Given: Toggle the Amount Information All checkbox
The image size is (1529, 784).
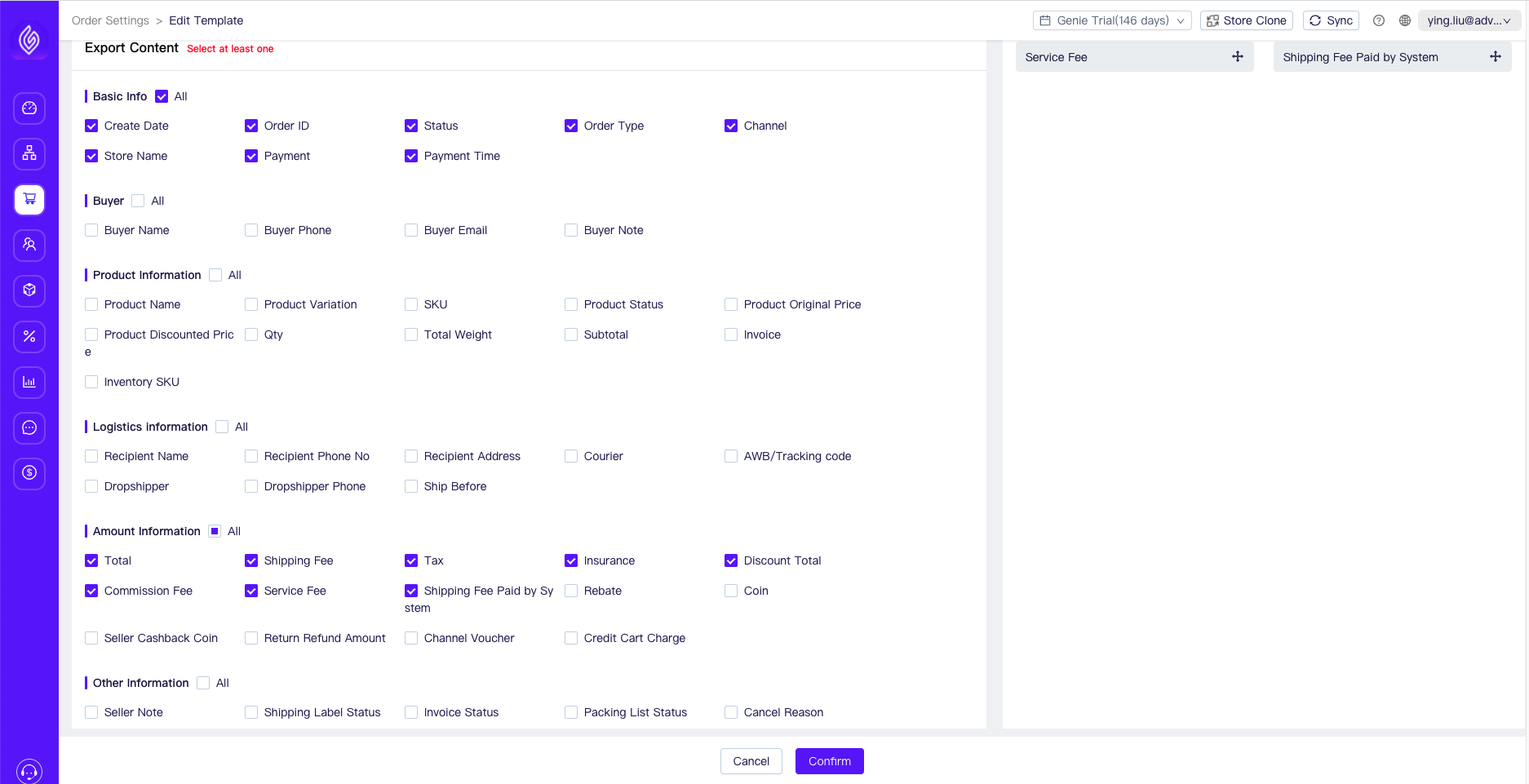Looking at the screenshot, I should (215, 531).
